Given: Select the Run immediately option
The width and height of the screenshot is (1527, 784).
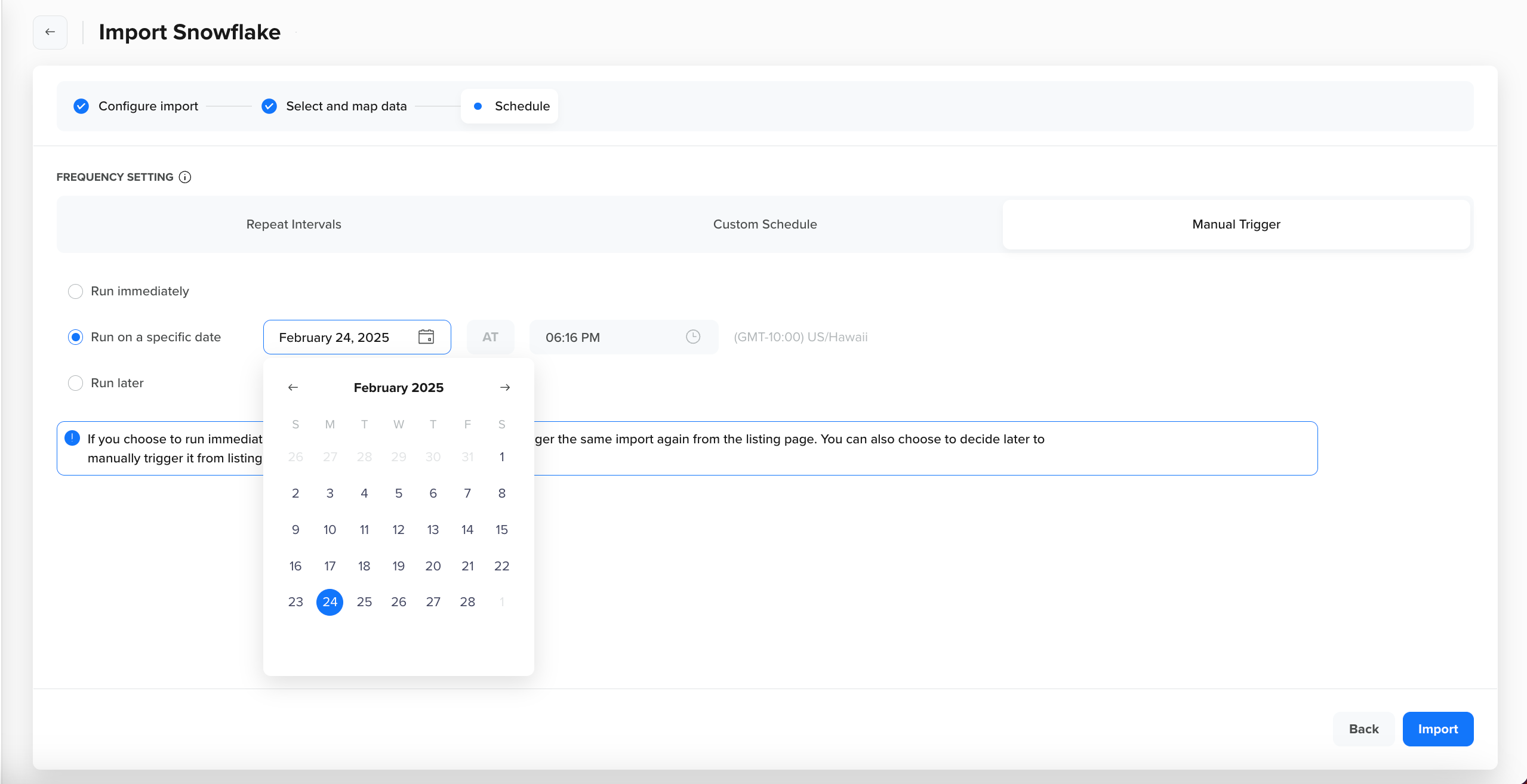Looking at the screenshot, I should (76, 291).
